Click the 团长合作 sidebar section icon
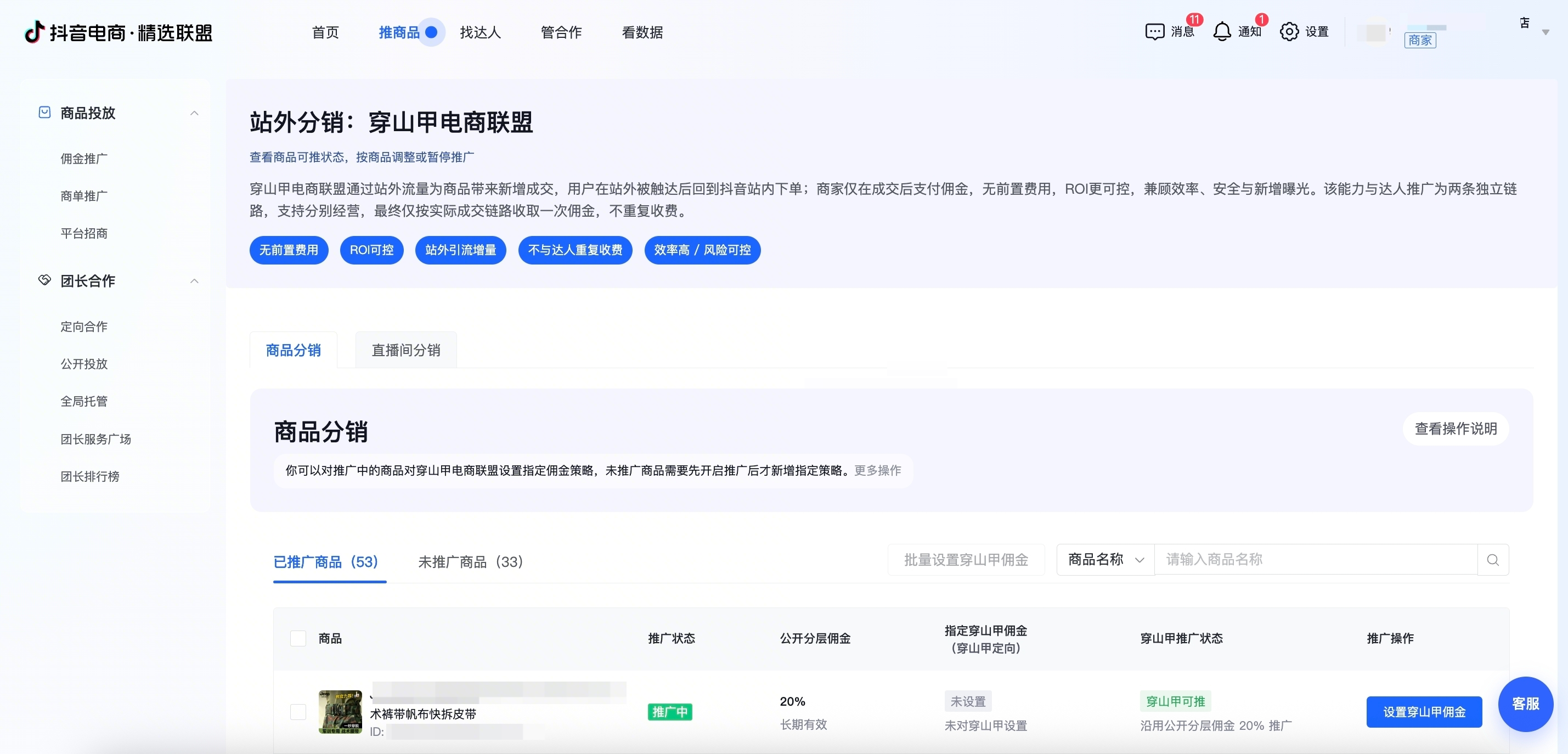 pos(44,280)
